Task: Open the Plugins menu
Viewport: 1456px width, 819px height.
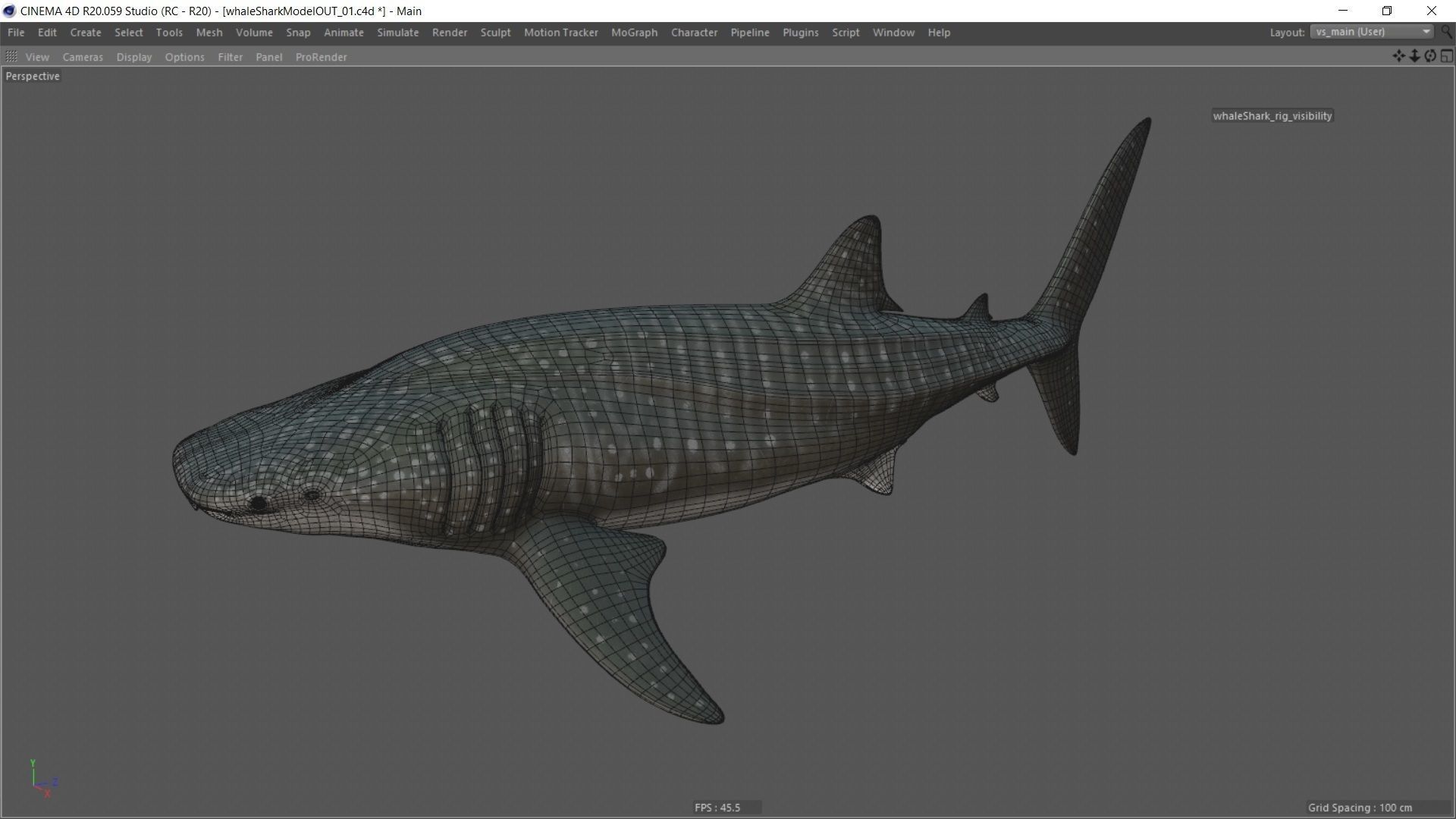Action: [800, 33]
